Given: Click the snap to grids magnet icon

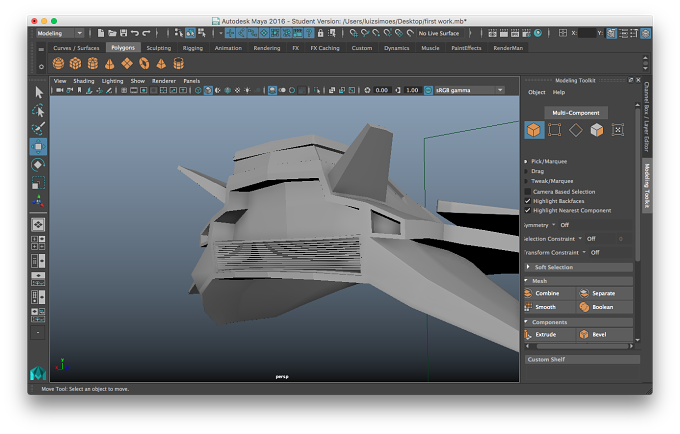Looking at the screenshot, I should (354, 33).
